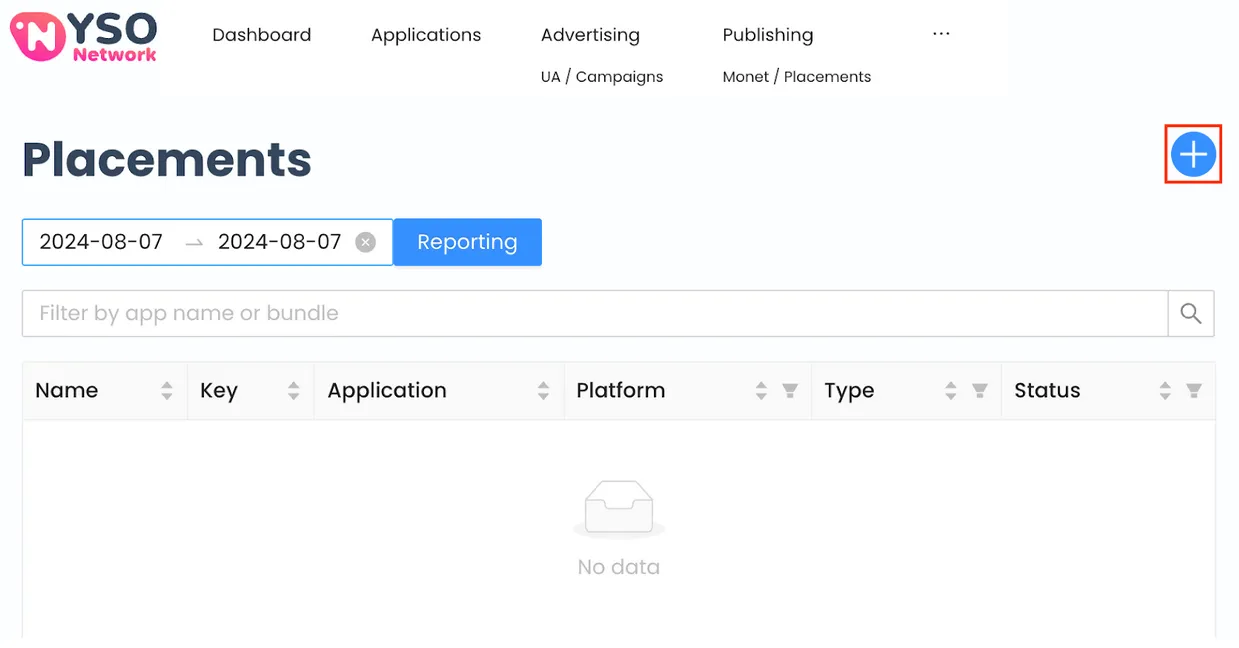Viewport: 1239px width, 648px height.
Task: Click the blue plus icon to add a placement
Action: [1192, 155]
